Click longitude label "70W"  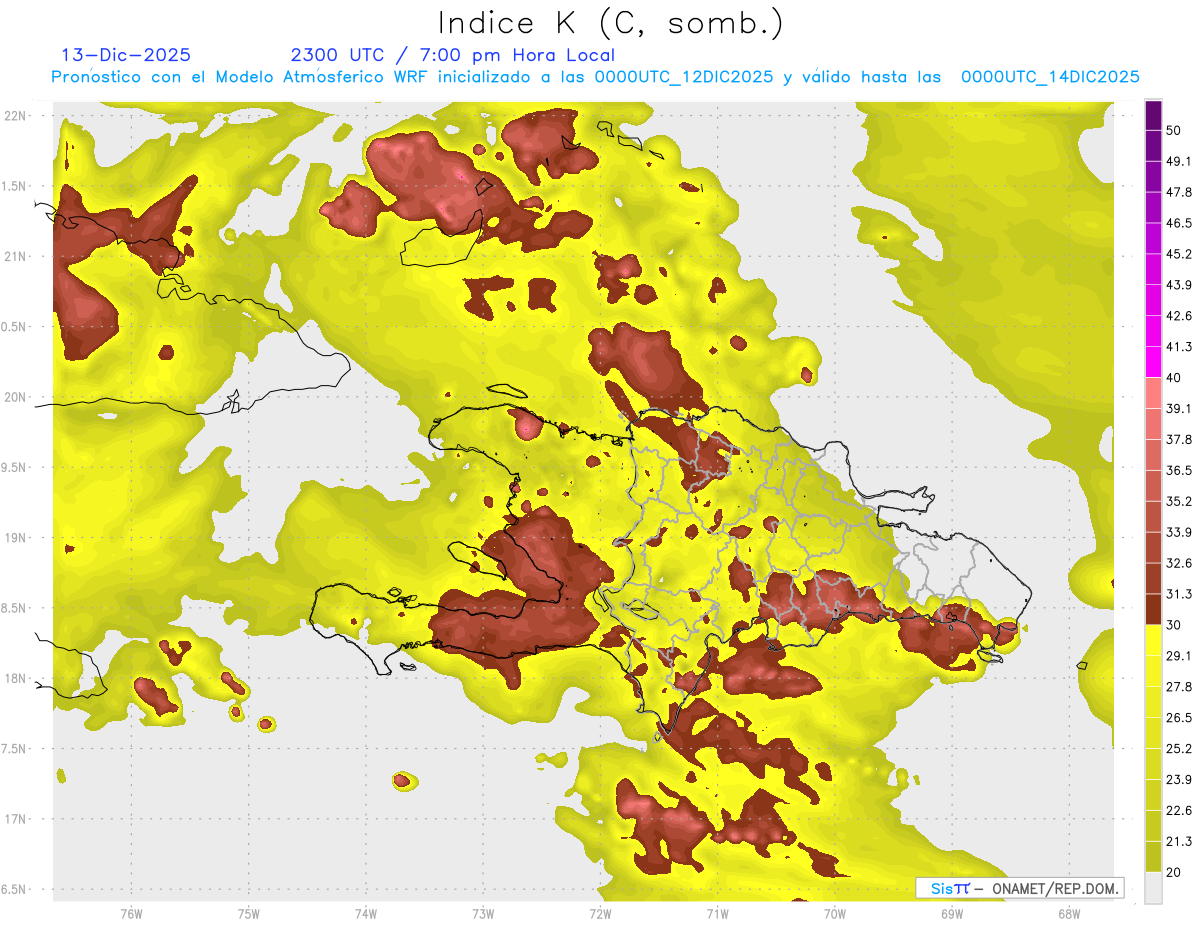pos(835,913)
